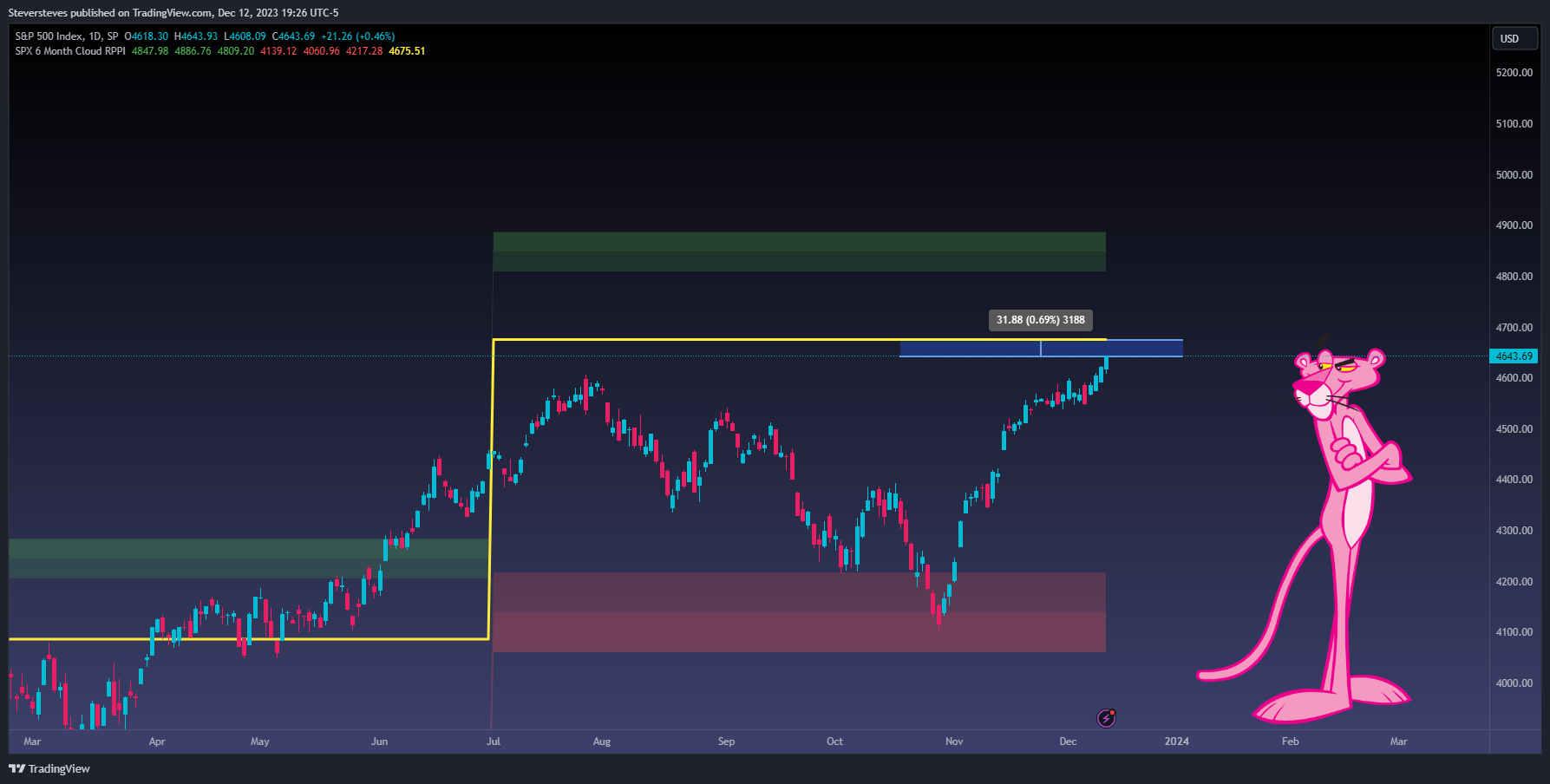This screenshot has height=784, width=1550.
Task: Click the Oct time axis label
Action: point(834,742)
